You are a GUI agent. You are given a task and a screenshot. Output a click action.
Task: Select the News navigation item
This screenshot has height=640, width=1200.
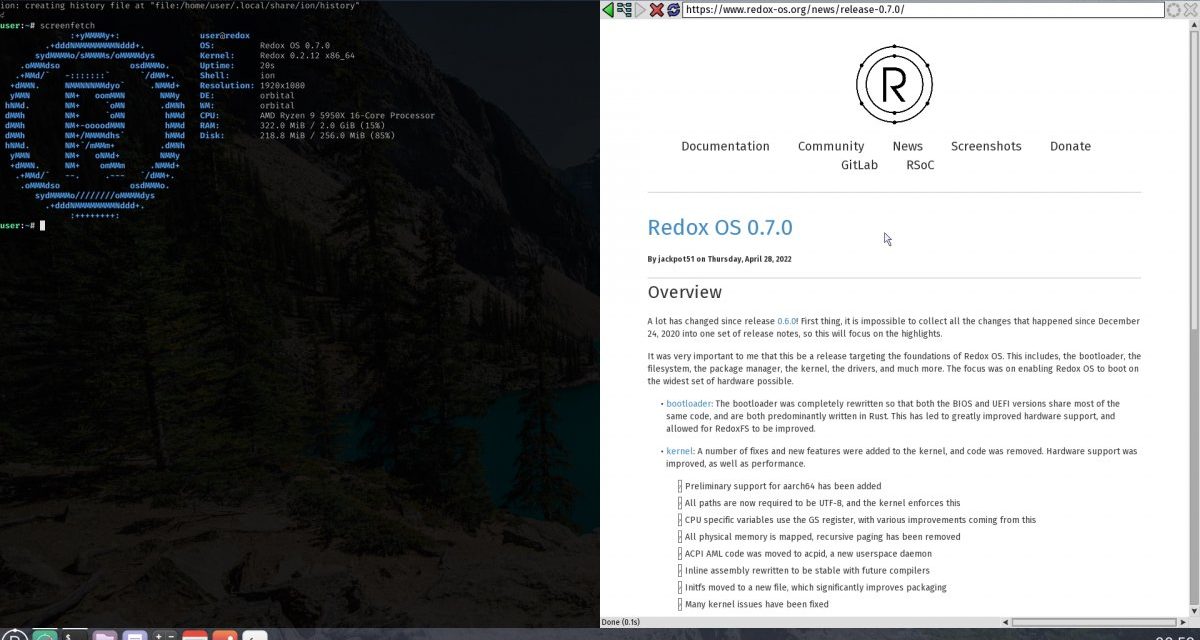(908, 146)
